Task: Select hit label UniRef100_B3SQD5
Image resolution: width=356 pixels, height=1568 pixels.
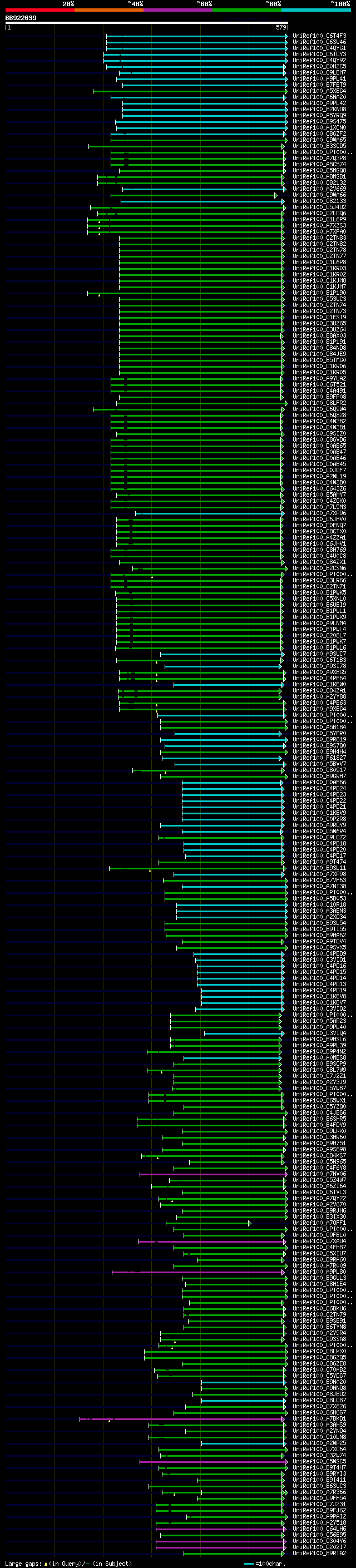Action: point(319,146)
